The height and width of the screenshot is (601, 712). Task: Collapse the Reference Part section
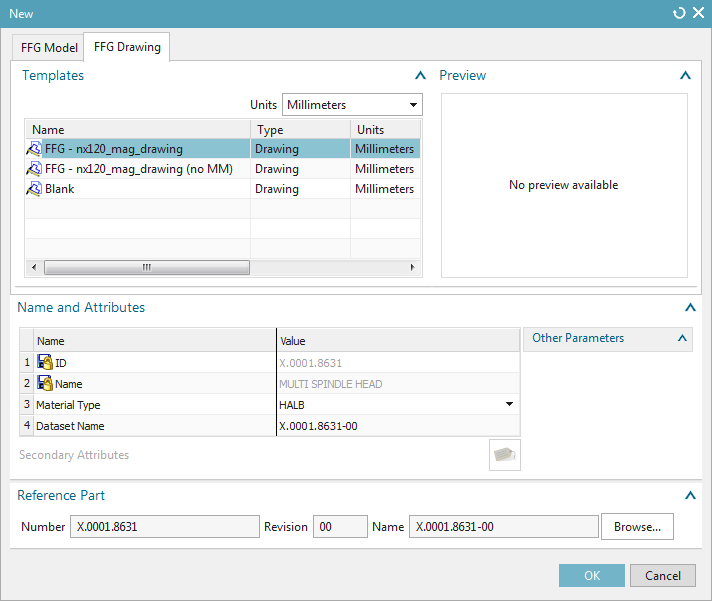click(x=689, y=495)
